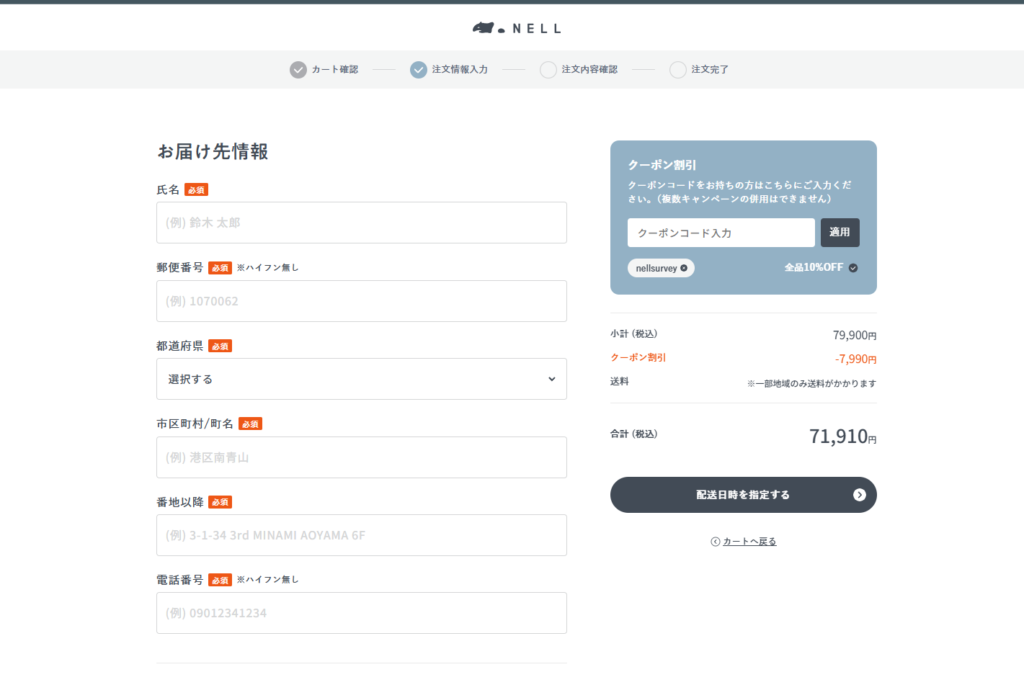This screenshot has height=685, width=1024.
Task: Open the 都道府県 prefecture dropdown
Action: pyautogui.click(x=361, y=379)
